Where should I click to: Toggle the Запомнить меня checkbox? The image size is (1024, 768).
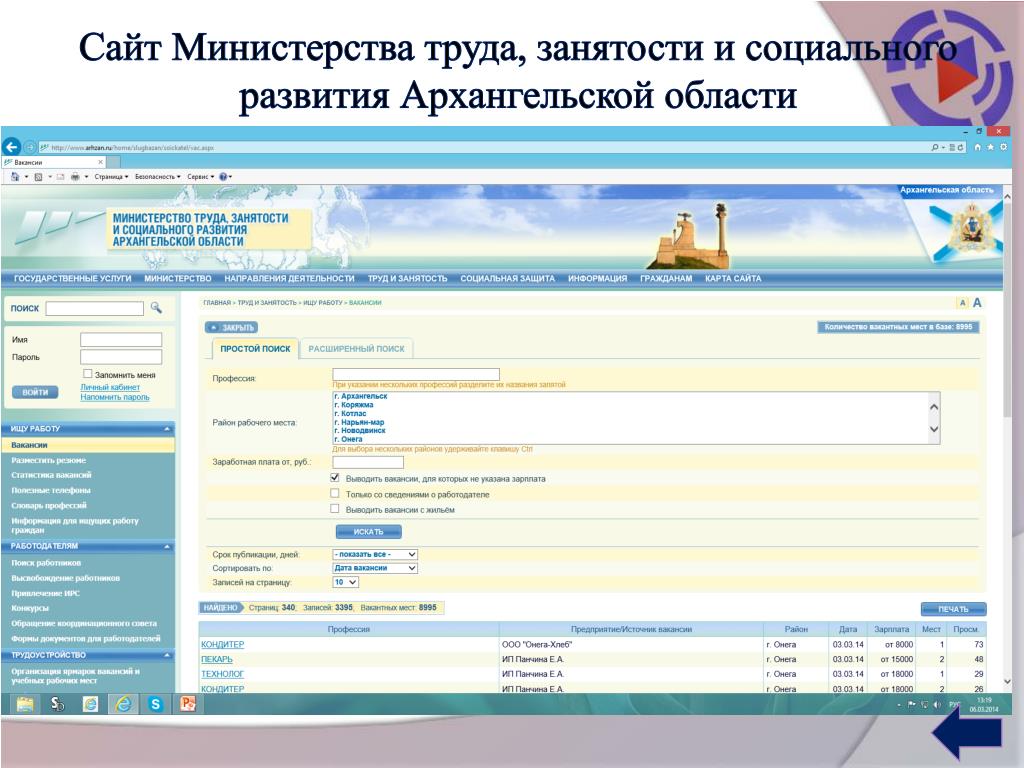coord(88,374)
